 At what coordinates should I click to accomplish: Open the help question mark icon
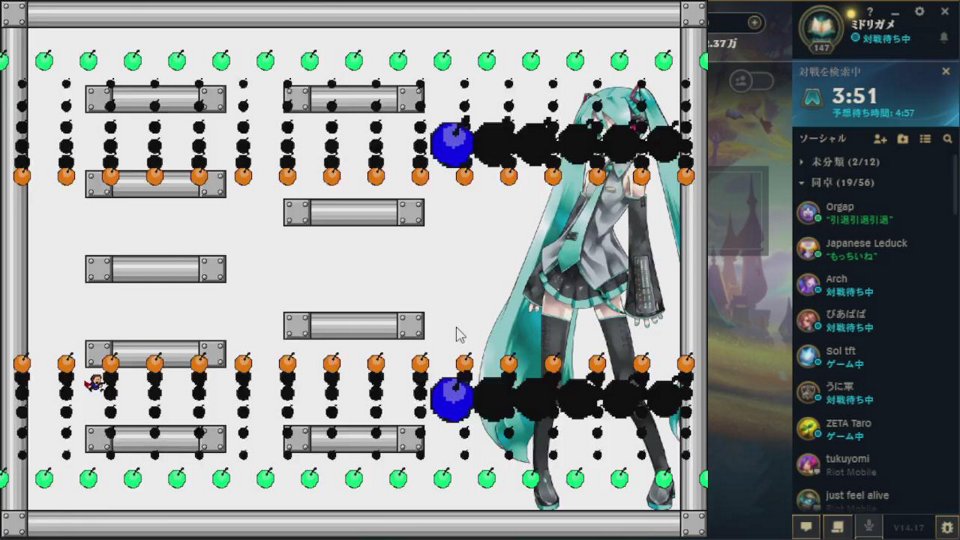click(x=869, y=12)
